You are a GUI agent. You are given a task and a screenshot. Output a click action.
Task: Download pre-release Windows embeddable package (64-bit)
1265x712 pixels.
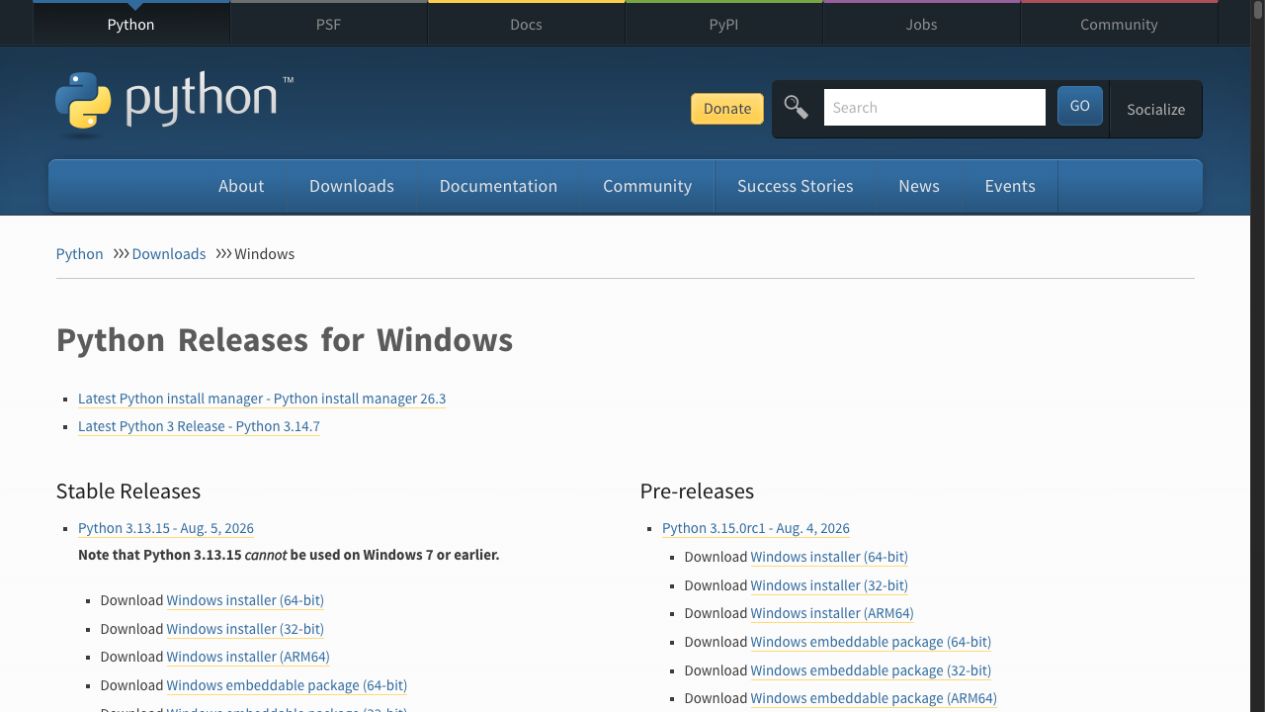(871, 642)
